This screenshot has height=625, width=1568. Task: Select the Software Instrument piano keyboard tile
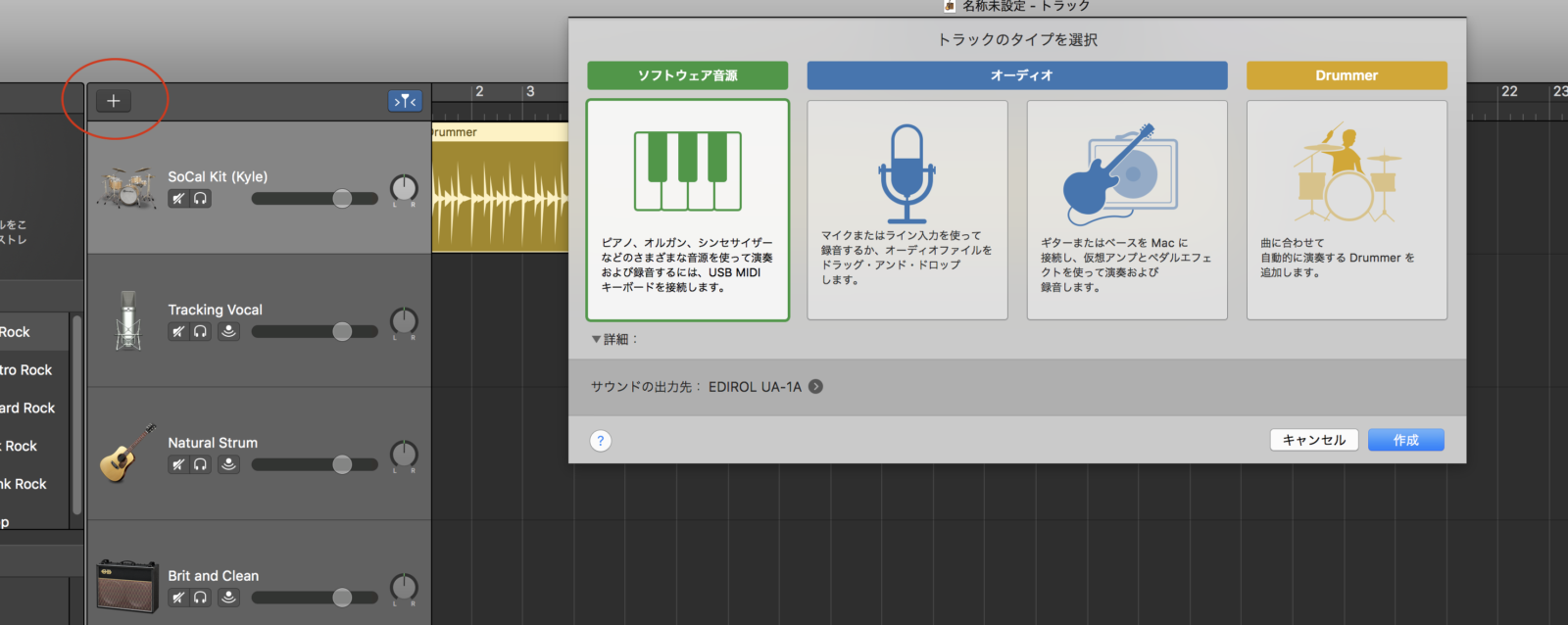coord(687,210)
